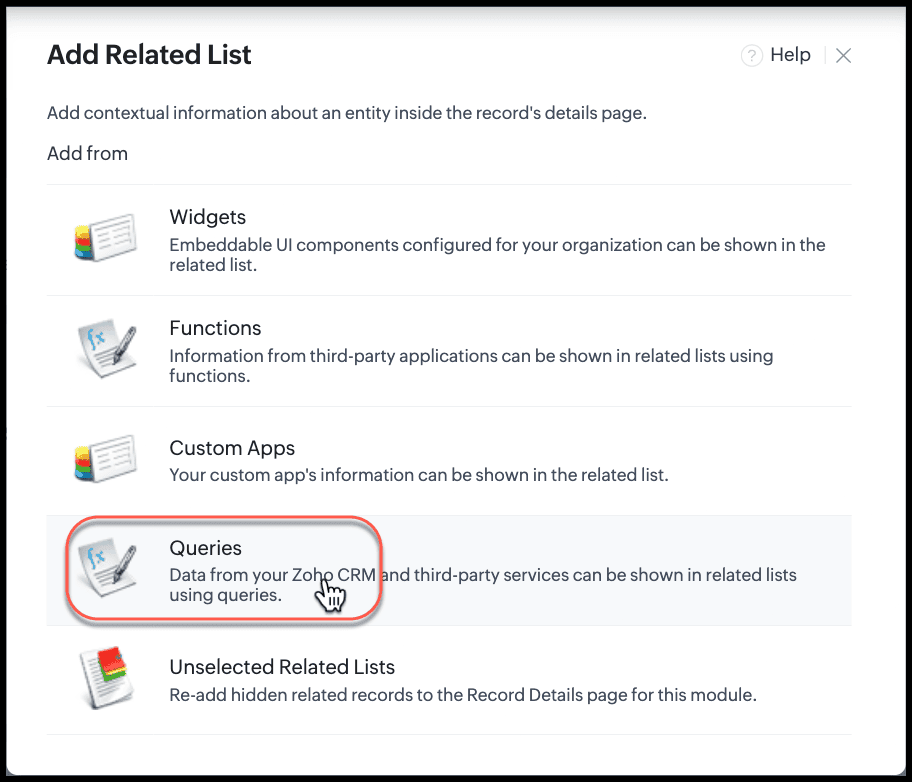Click the Queries script icon

[108, 567]
